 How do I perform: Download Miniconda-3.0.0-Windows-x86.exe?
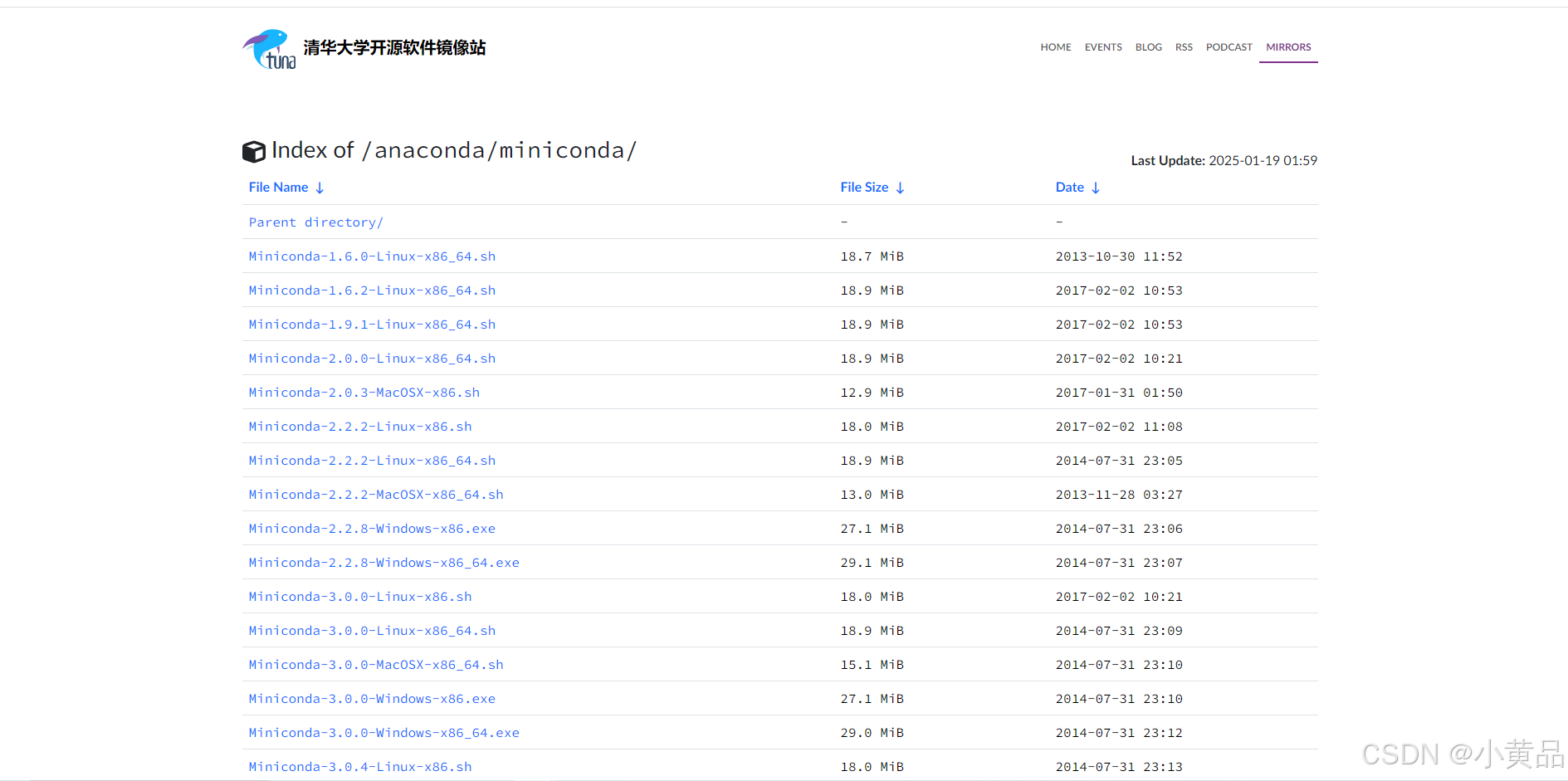click(x=372, y=699)
